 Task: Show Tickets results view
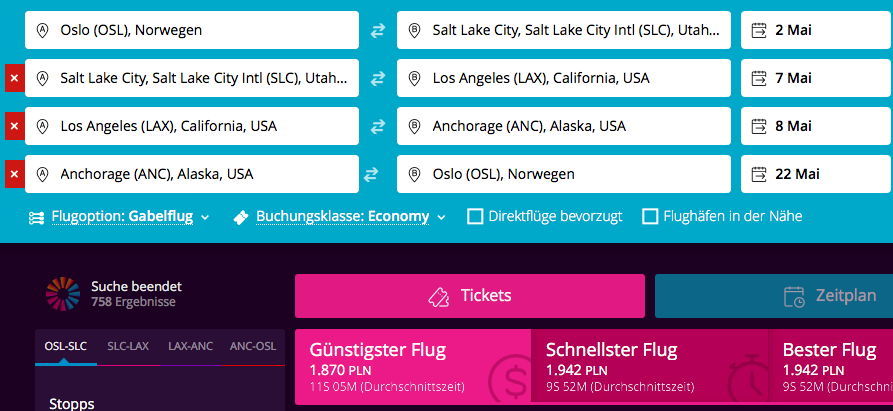pyautogui.click(x=470, y=296)
